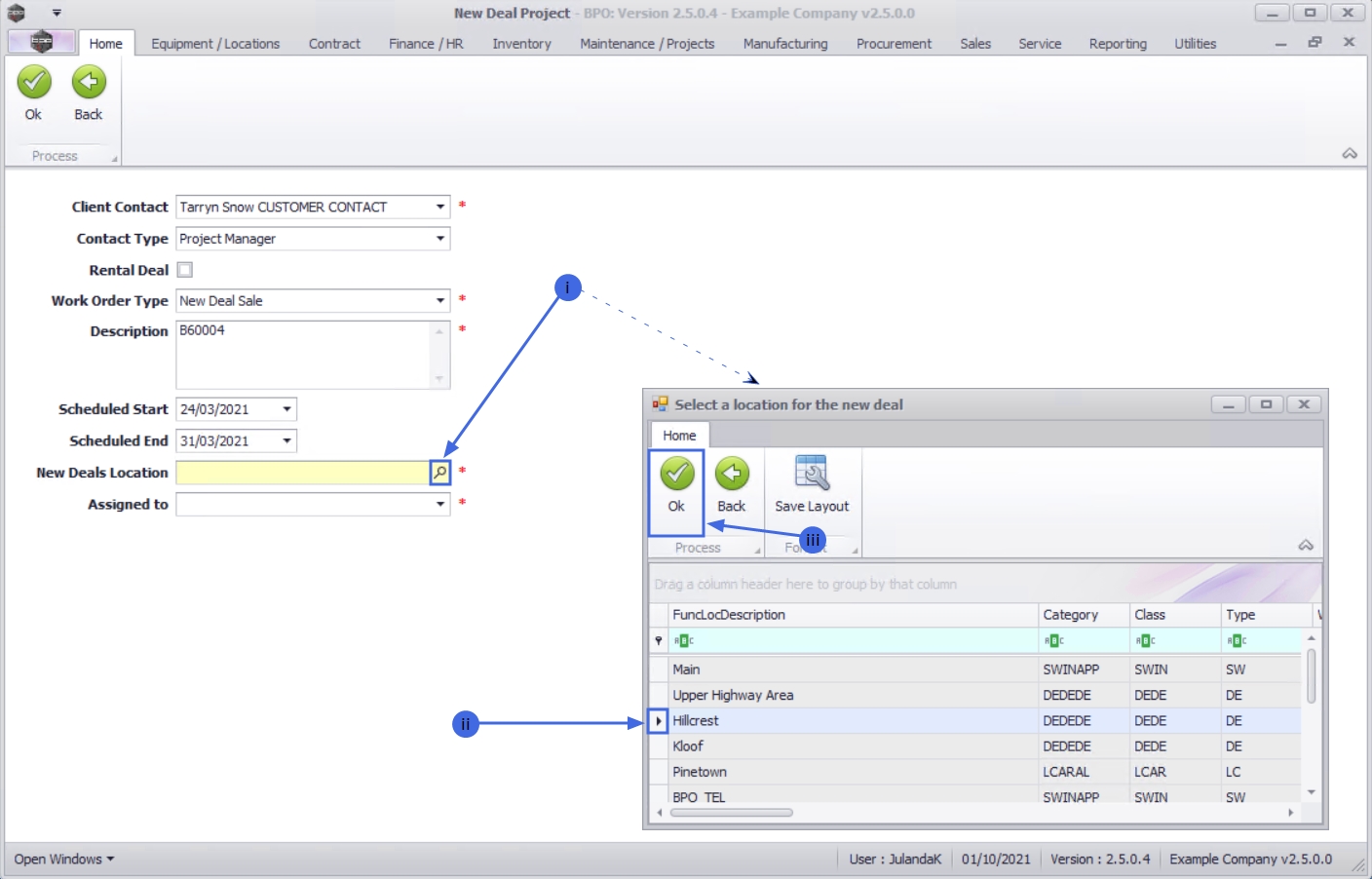Sort by Class column header
This screenshot has width=1372, height=879.
coord(1176,615)
